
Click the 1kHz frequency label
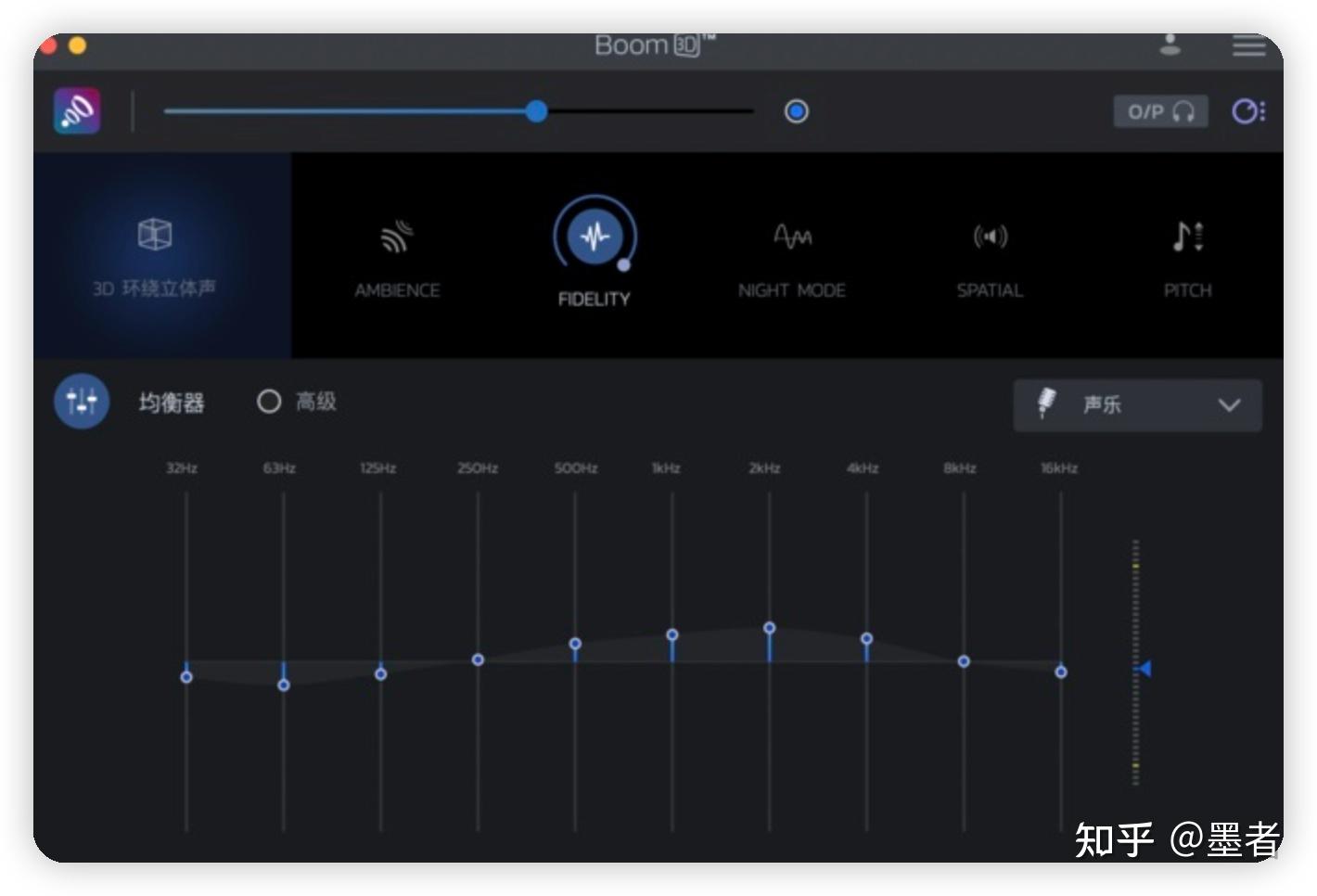666,467
